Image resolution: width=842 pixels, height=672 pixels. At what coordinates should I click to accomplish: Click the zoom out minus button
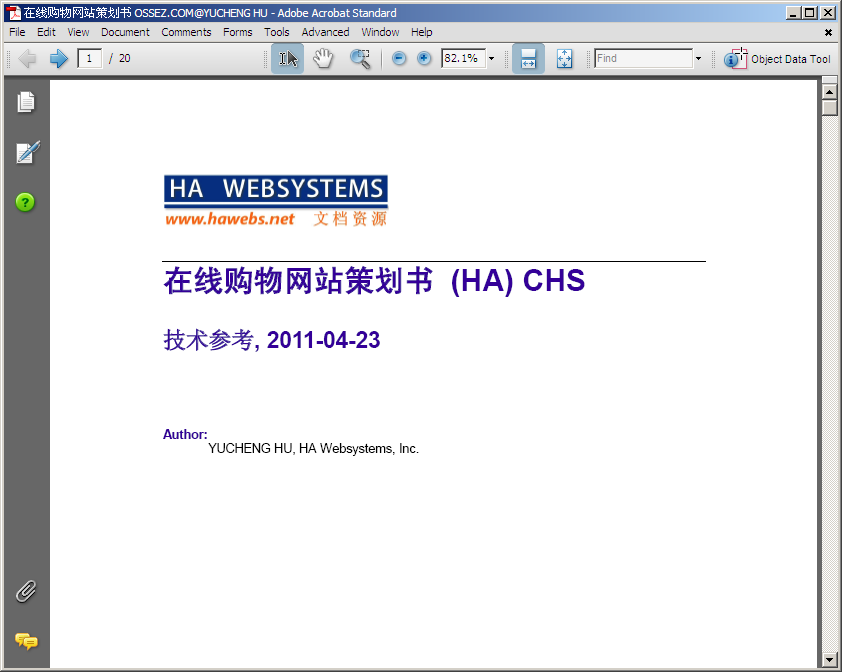[399, 59]
